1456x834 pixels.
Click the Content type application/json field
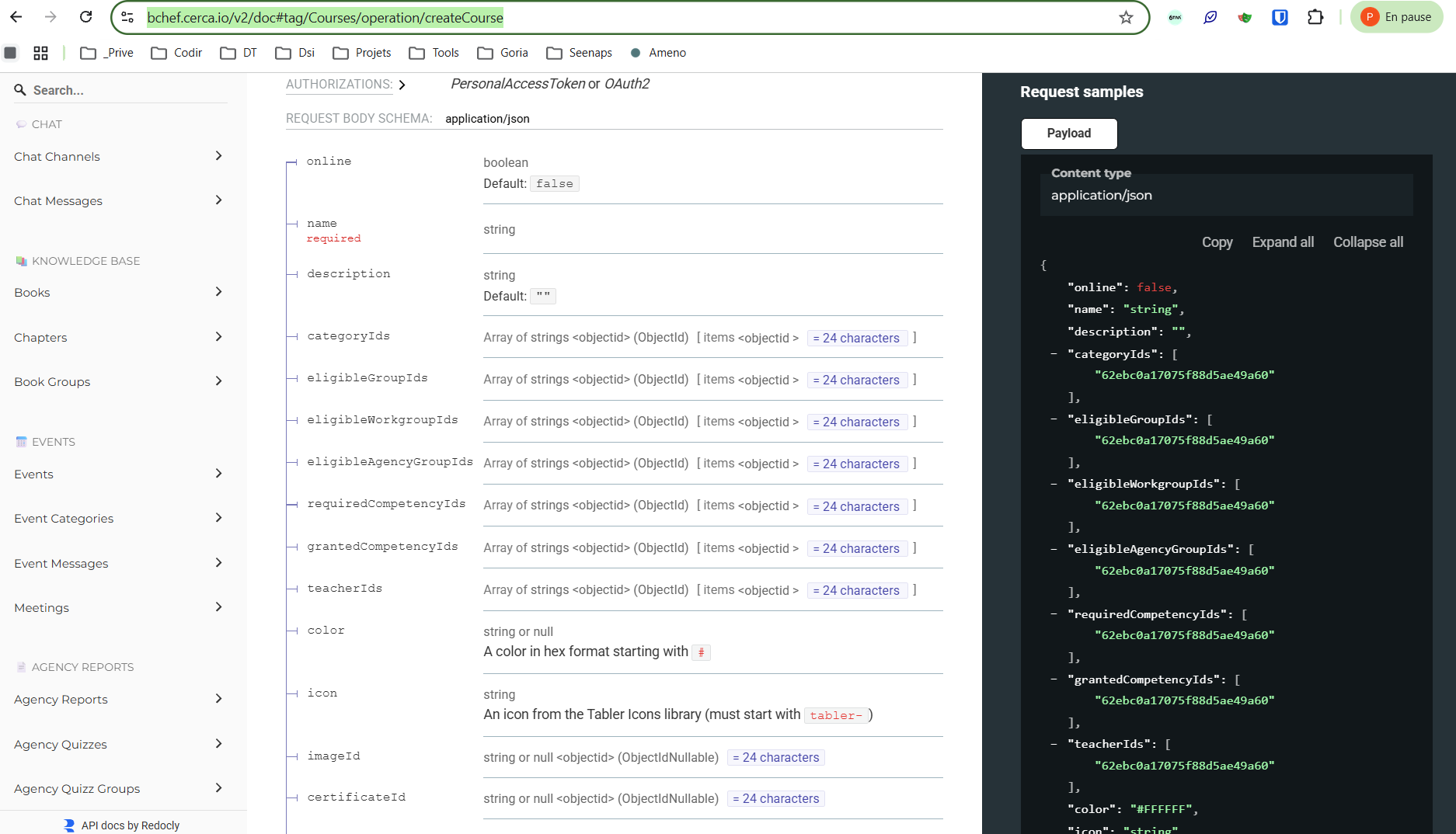point(1226,195)
